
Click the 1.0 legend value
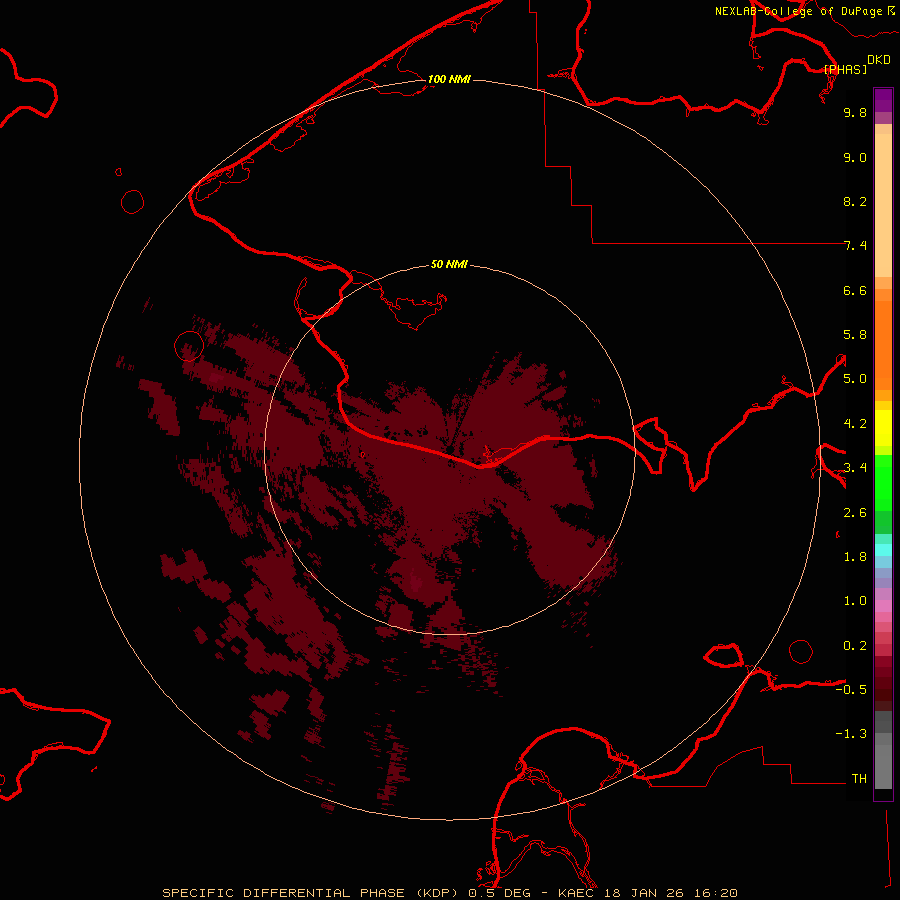point(855,601)
